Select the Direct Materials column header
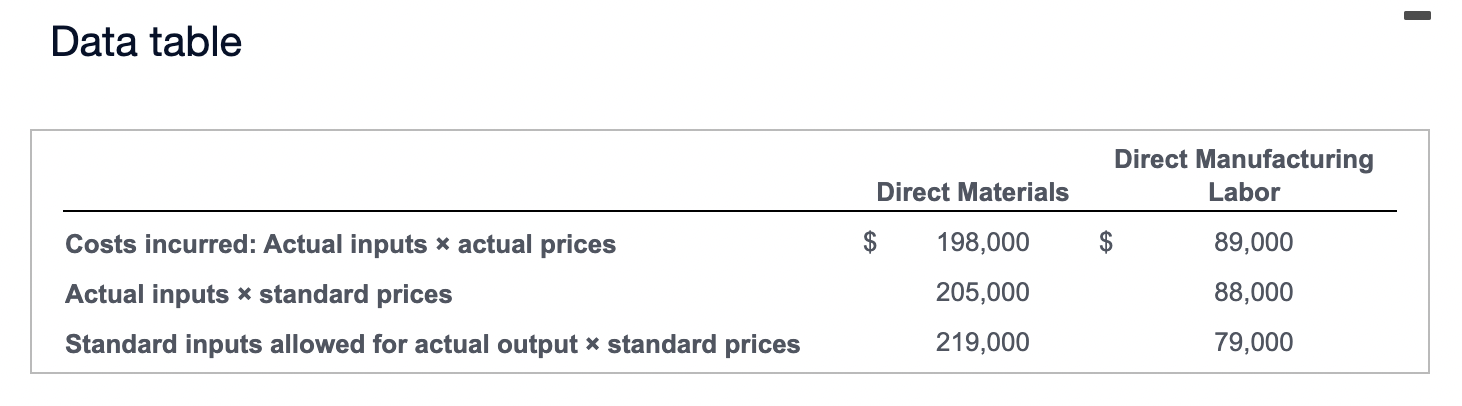Screen dimensions: 1462x406 tap(972, 192)
